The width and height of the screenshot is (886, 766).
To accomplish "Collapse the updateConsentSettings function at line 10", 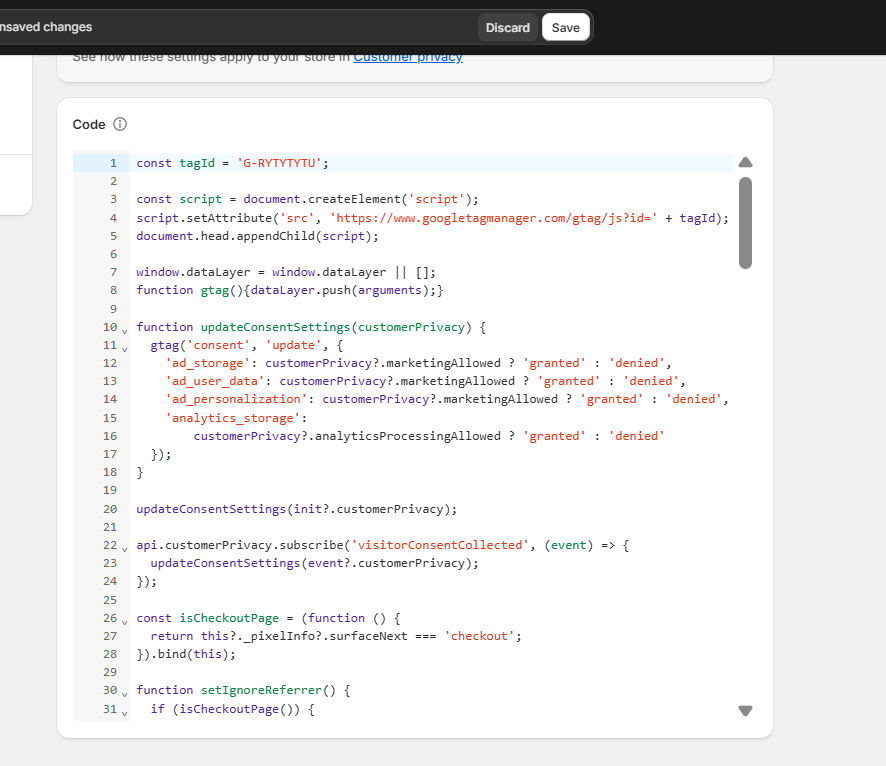I will tap(124, 329).
